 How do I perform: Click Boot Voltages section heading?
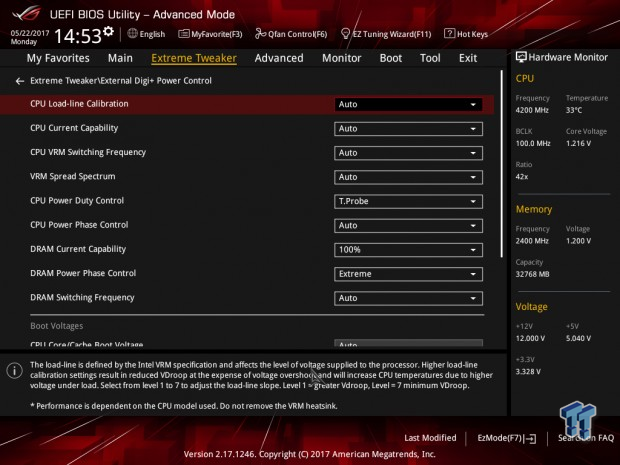(57, 326)
